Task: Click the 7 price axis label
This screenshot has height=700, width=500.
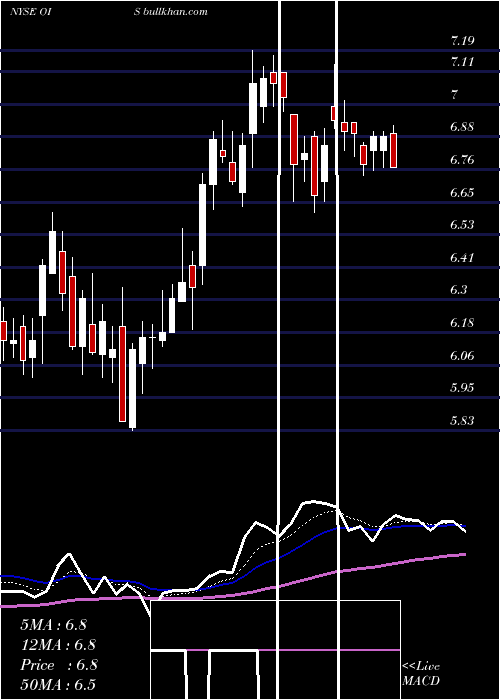Action: coord(454,95)
